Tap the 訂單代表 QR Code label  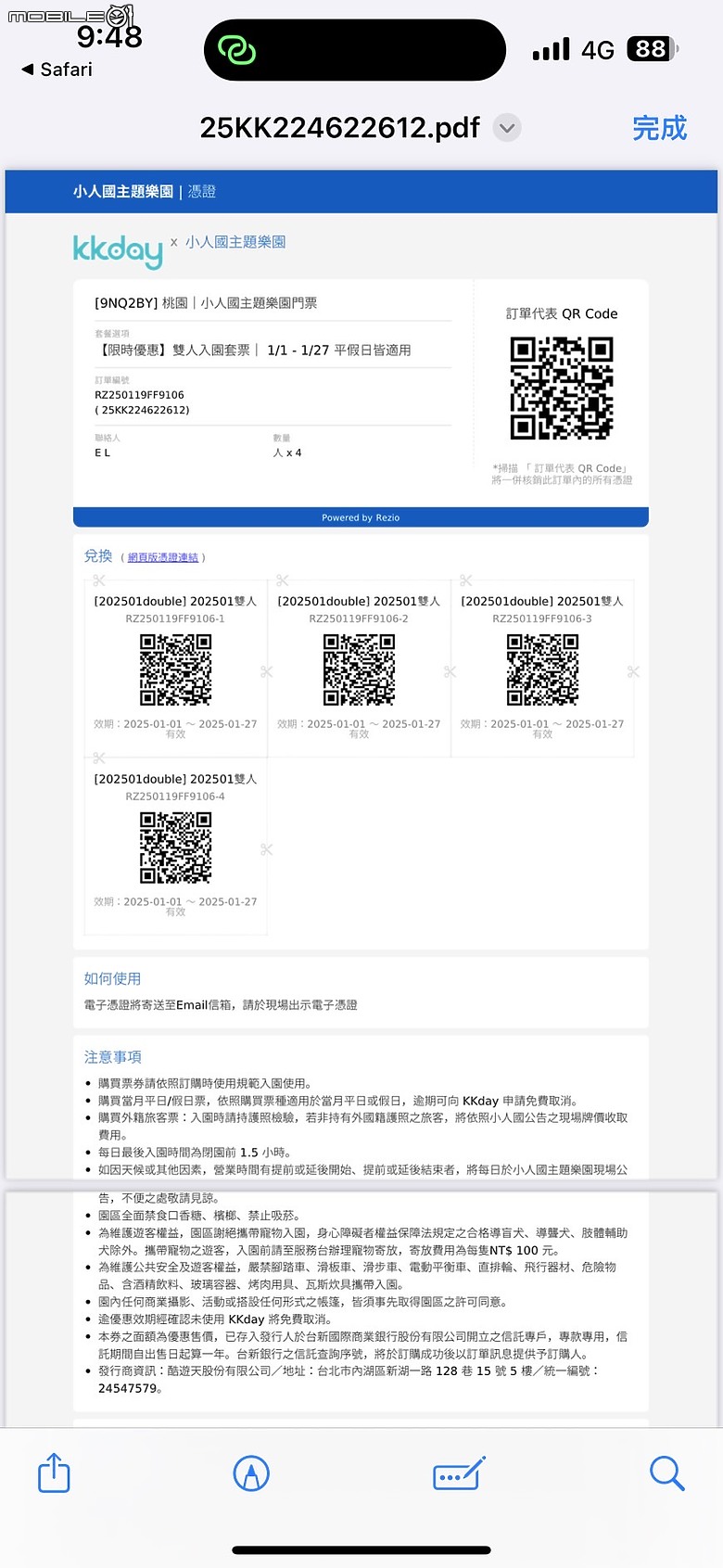coord(562,313)
